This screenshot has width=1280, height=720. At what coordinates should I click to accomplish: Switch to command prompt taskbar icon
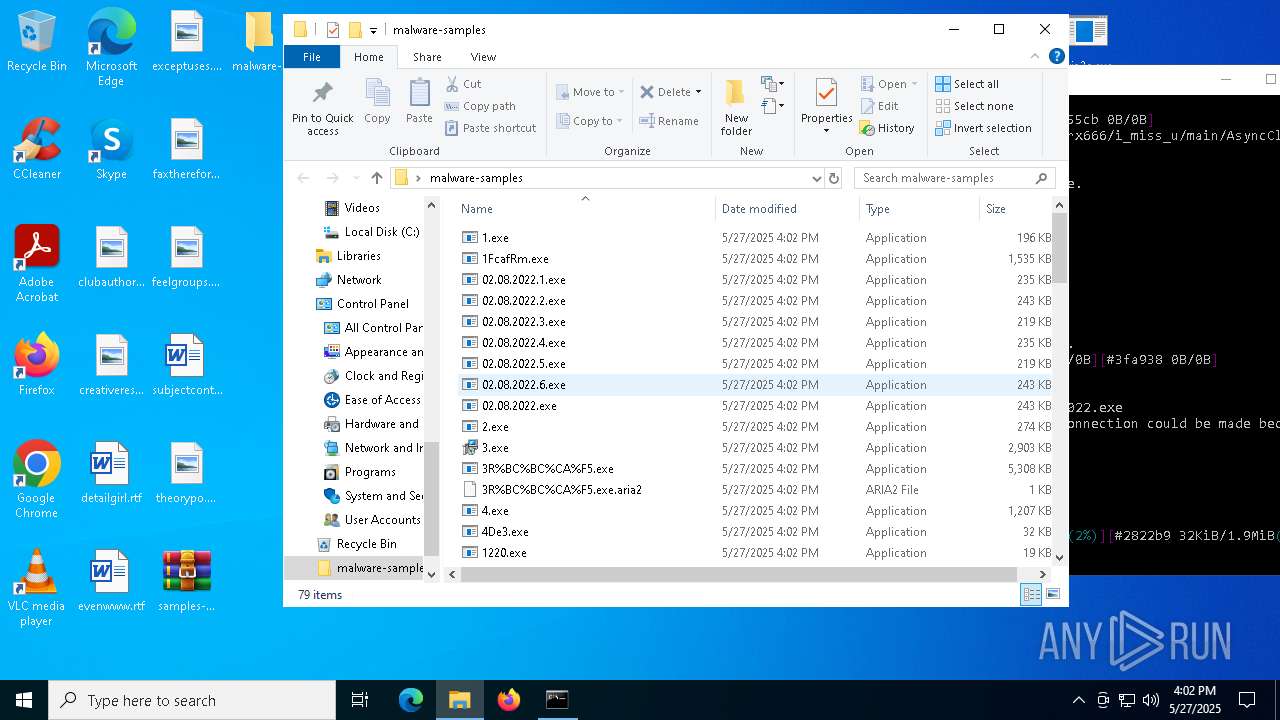coord(557,700)
